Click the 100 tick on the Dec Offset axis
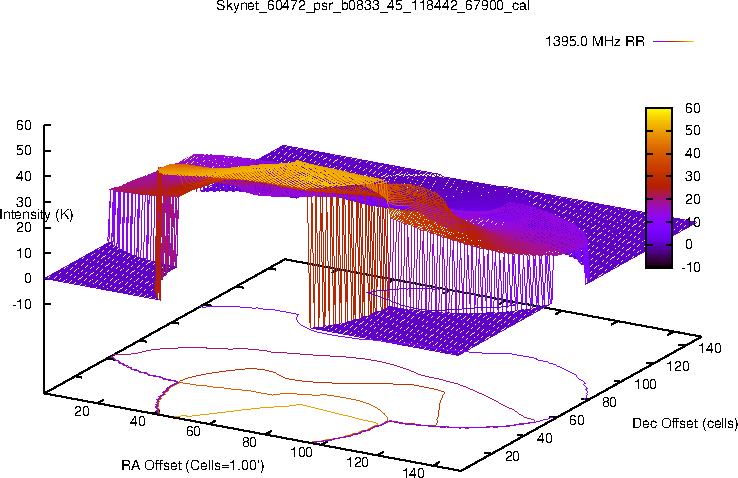Screen dimensions: 738x478 645,384
